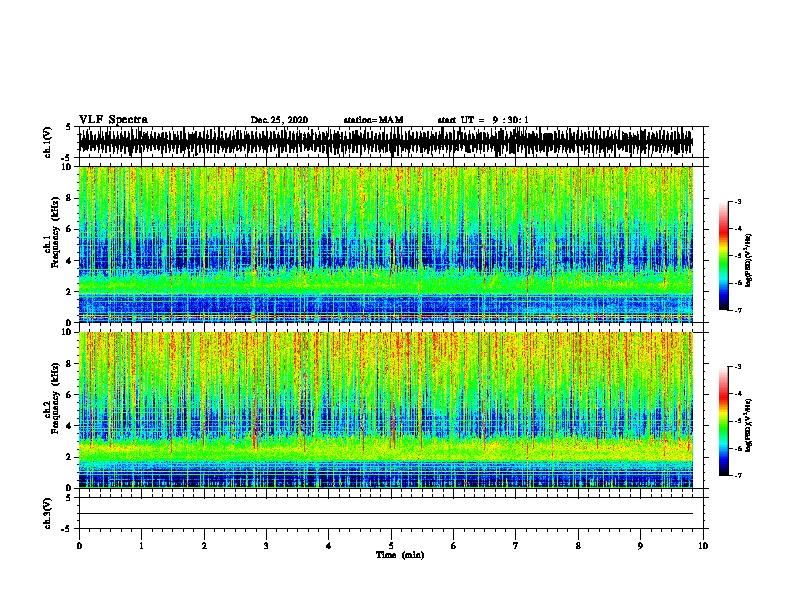Click the time axis tick label "2"
792x612 pixels.
pyautogui.click(x=204, y=546)
